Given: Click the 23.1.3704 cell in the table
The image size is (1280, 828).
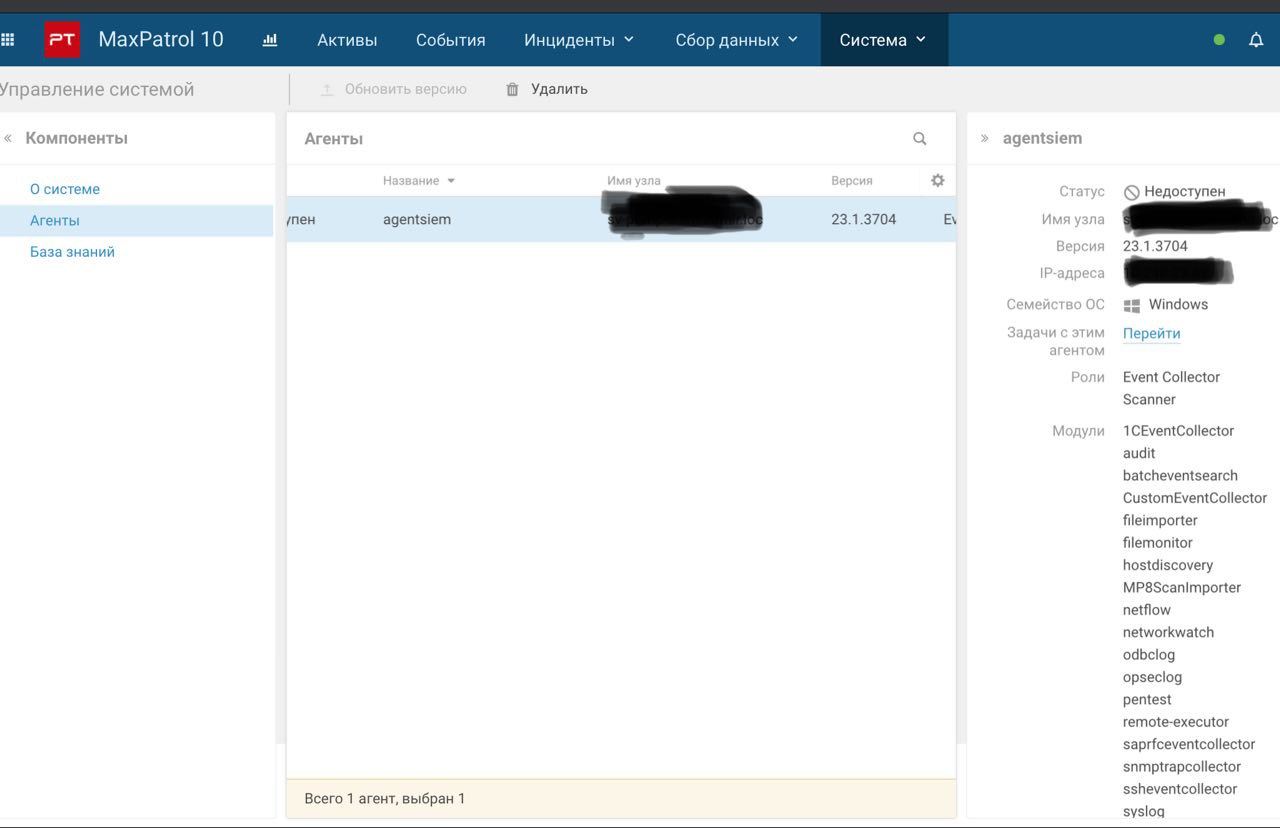Looking at the screenshot, I should point(864,219).
